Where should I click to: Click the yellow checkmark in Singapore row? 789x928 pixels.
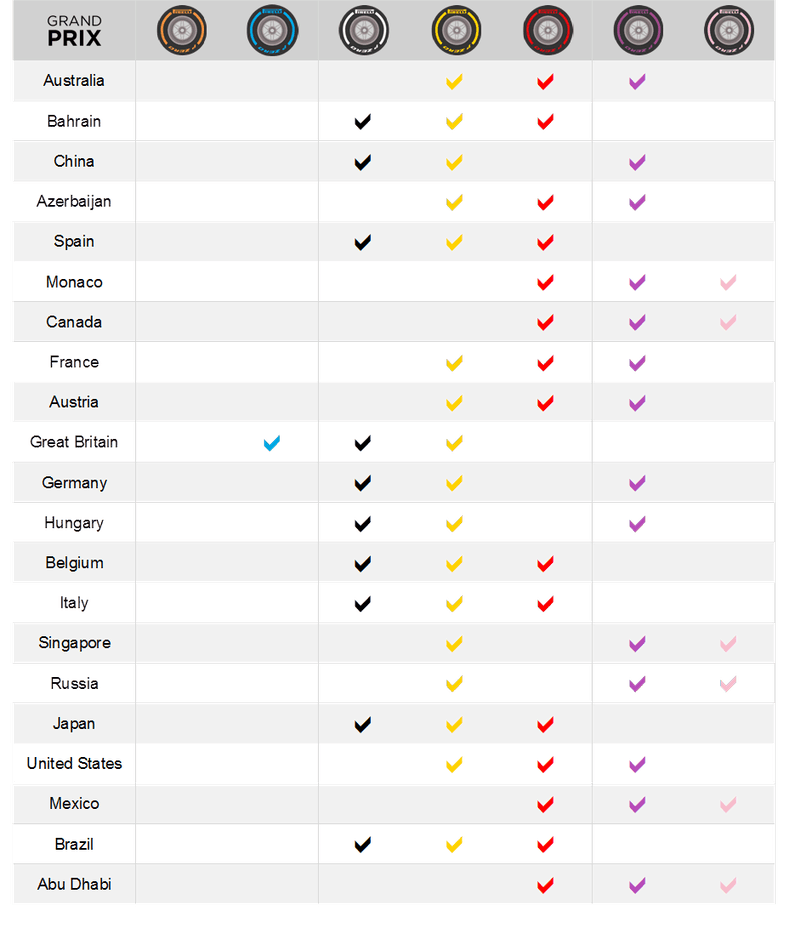[454, 644]
